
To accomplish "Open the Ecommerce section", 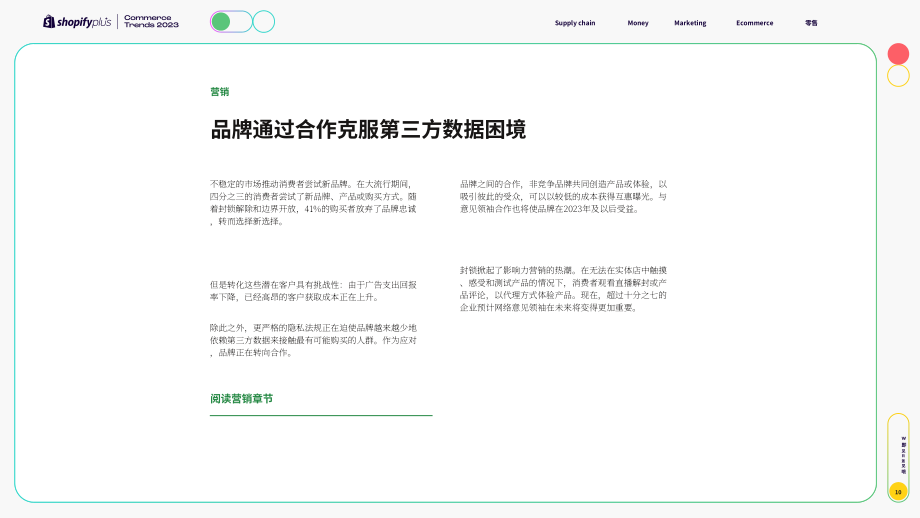I will click(755, 23).
